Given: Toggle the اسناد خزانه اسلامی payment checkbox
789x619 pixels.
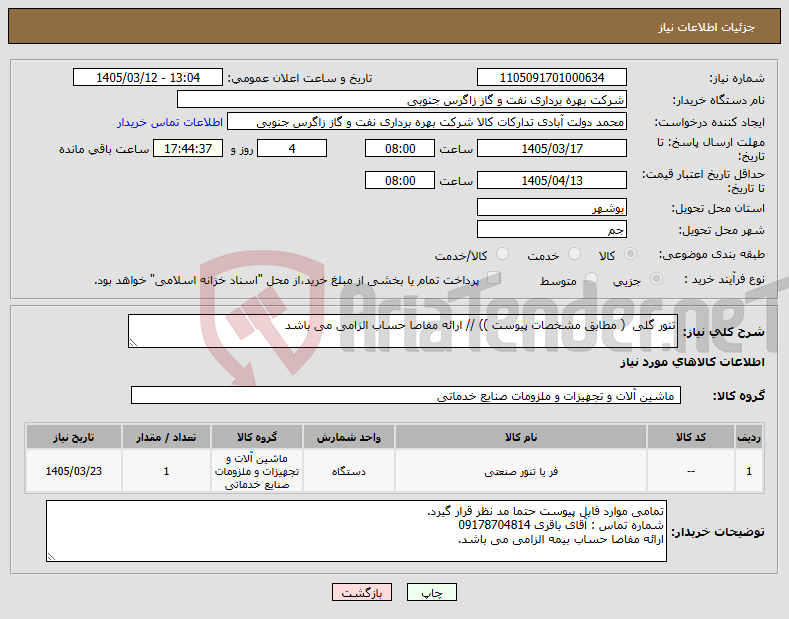Looking at the screenshot, I should [494, 278].
